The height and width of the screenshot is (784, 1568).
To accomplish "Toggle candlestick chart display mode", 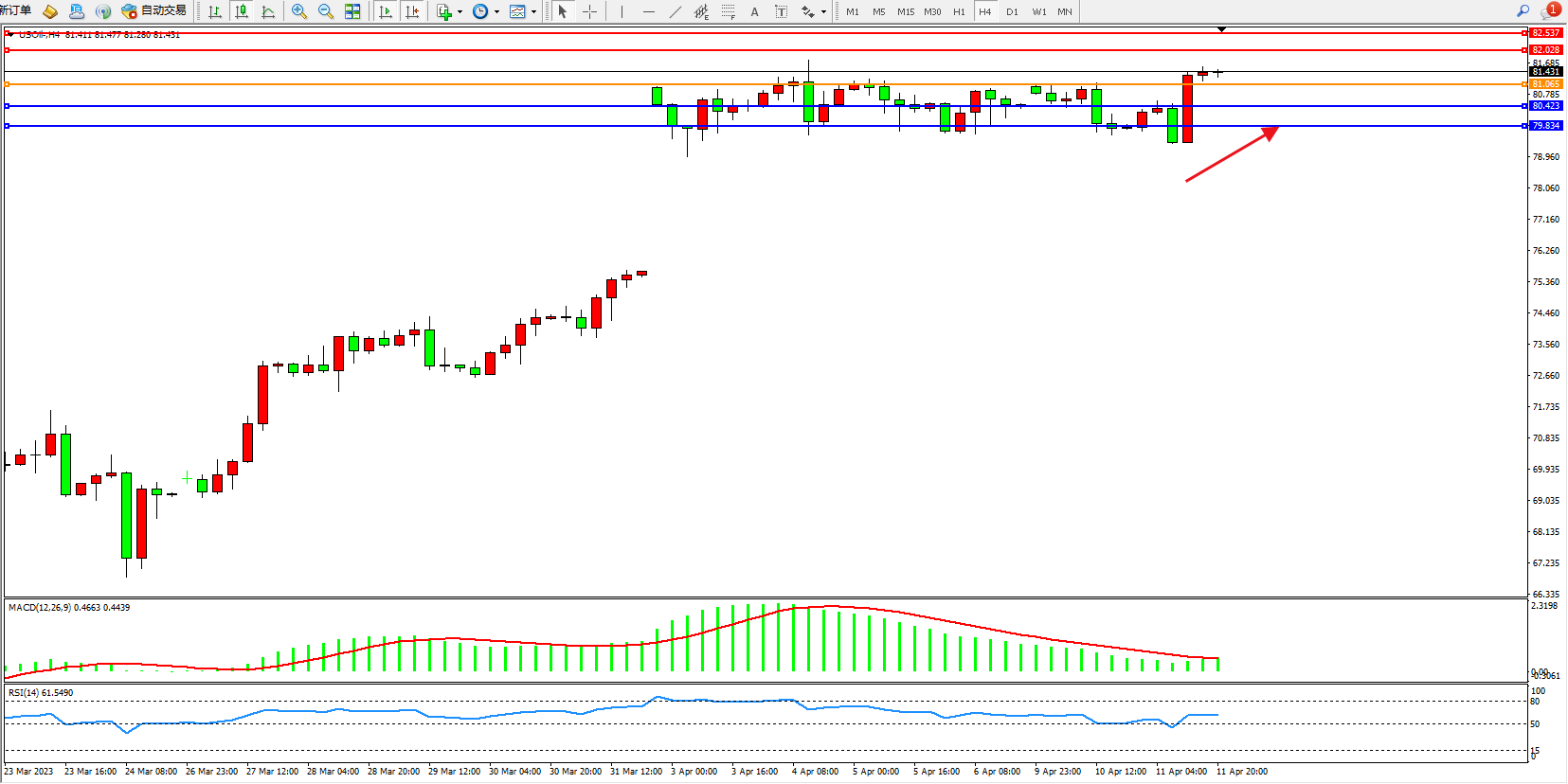I will tap(242, 11).
